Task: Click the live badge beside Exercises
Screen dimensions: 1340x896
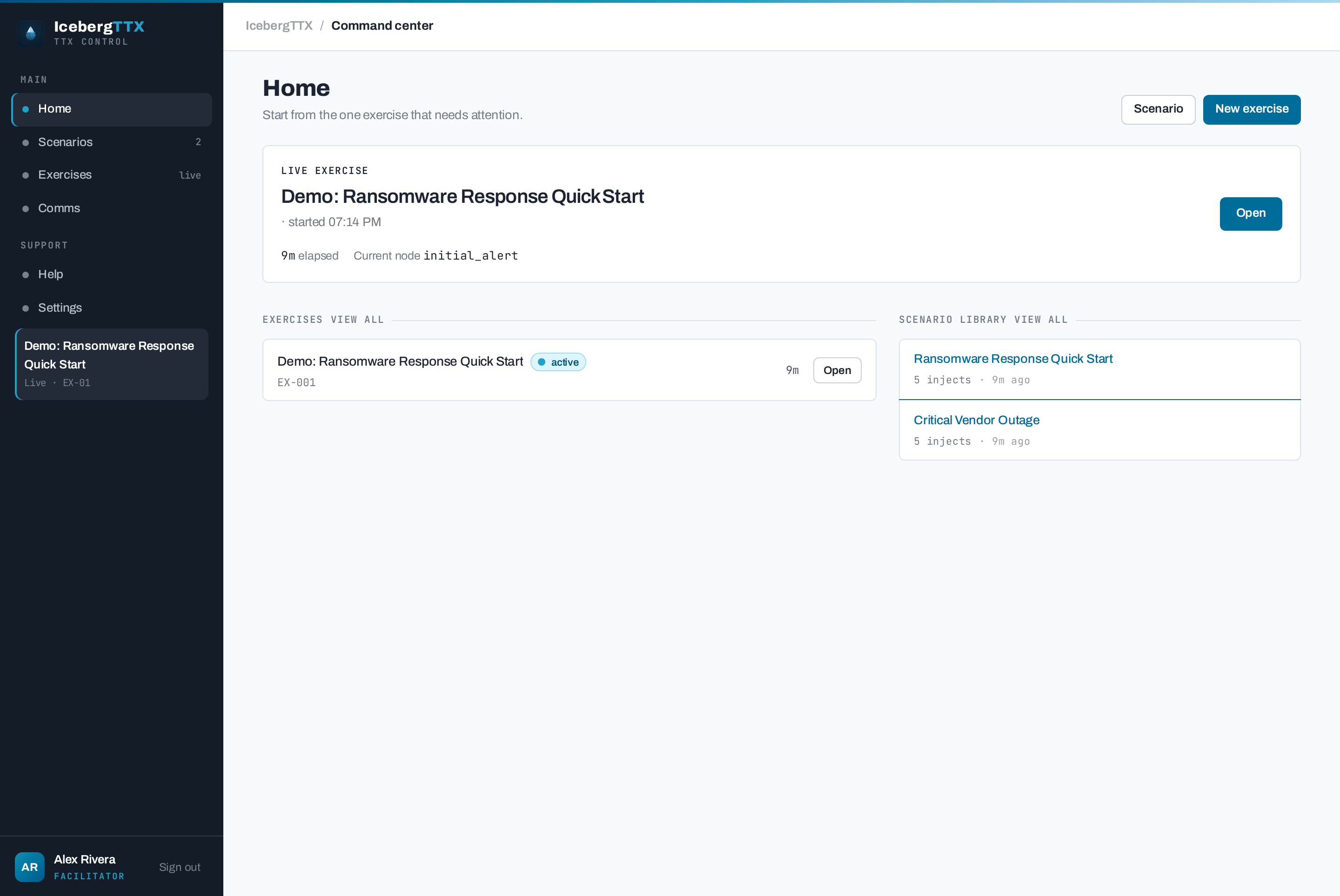Action: coord(190,175)
